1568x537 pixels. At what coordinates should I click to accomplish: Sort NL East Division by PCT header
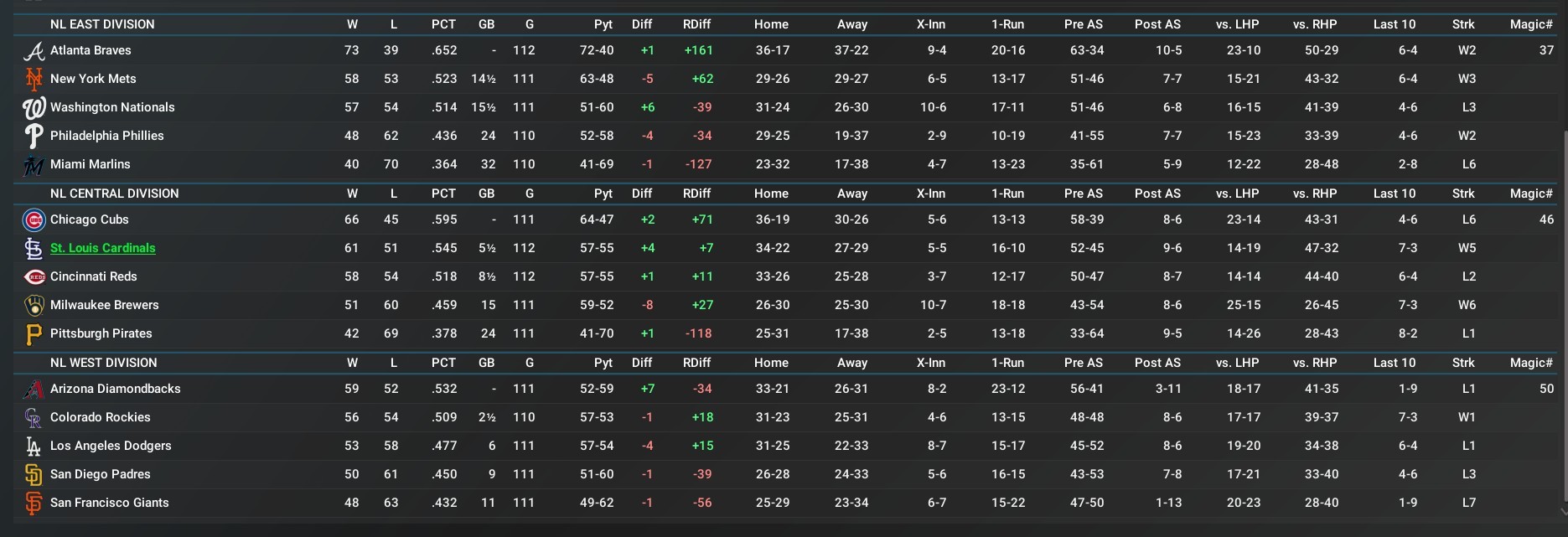tap(443, 24)
